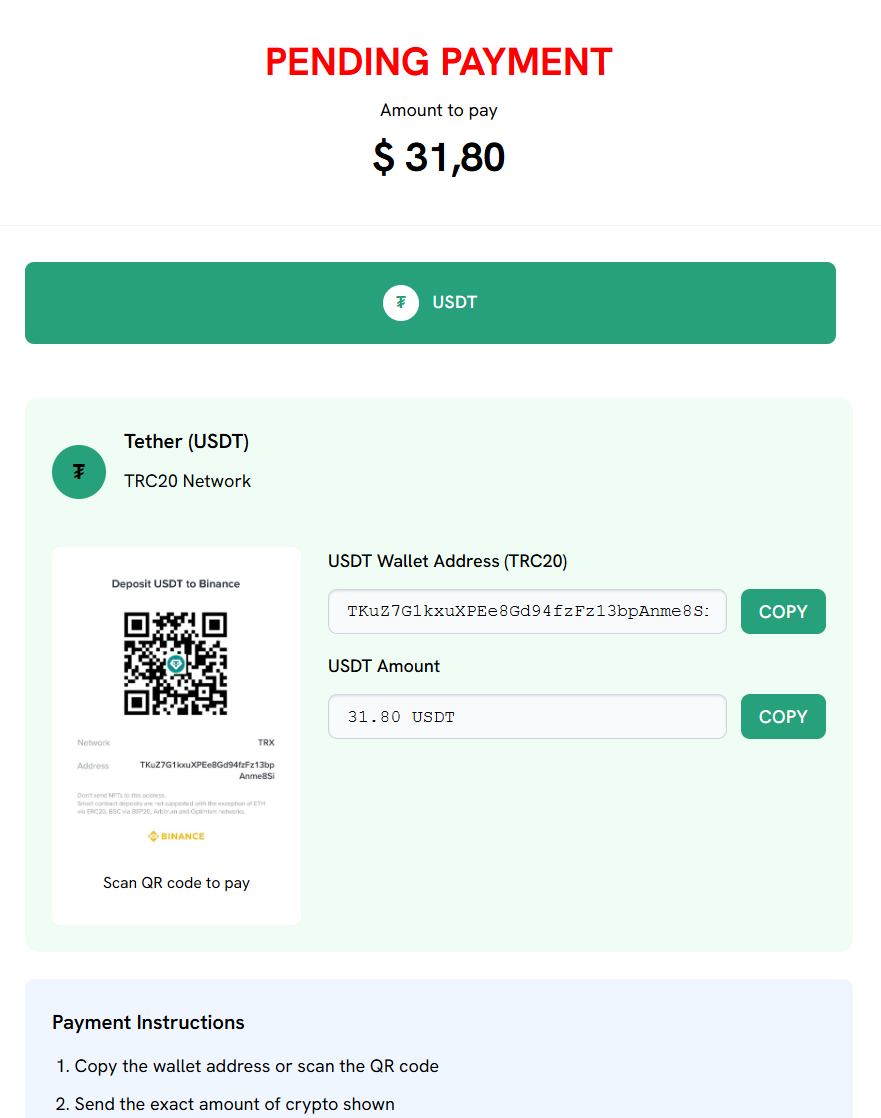Click the Payment Instructions heading

coord(148,1022)
